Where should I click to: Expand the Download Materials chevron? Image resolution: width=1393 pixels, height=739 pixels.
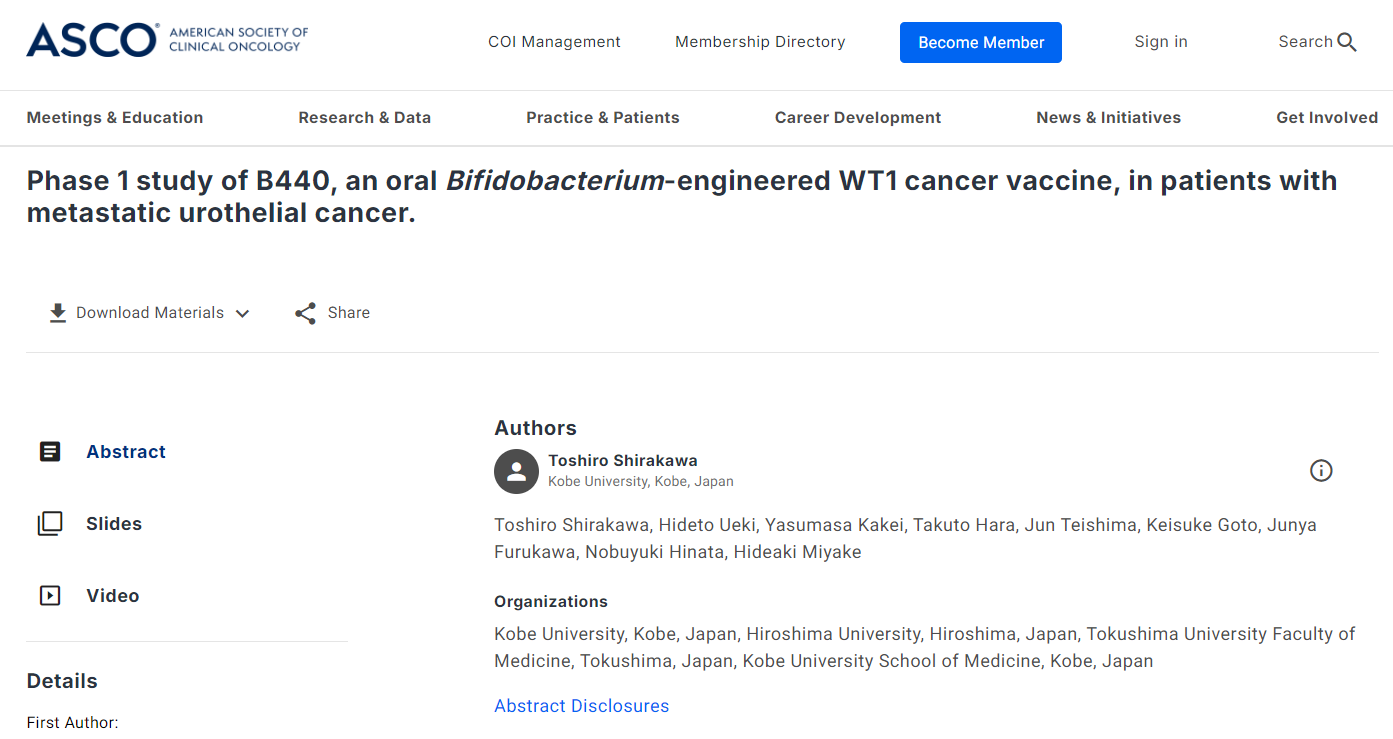tap(242, 313)
